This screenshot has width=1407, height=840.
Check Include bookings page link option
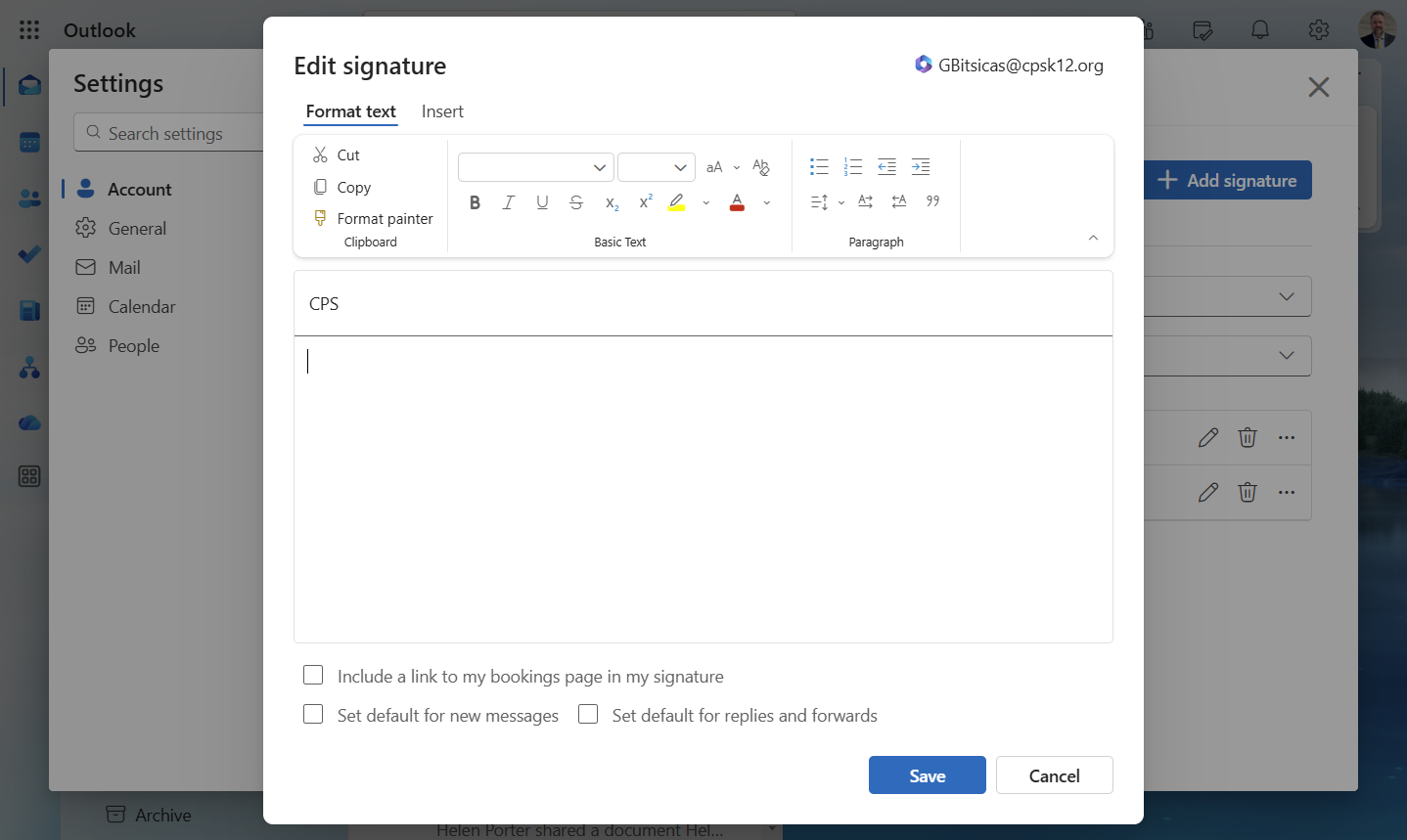click(313, 675)
